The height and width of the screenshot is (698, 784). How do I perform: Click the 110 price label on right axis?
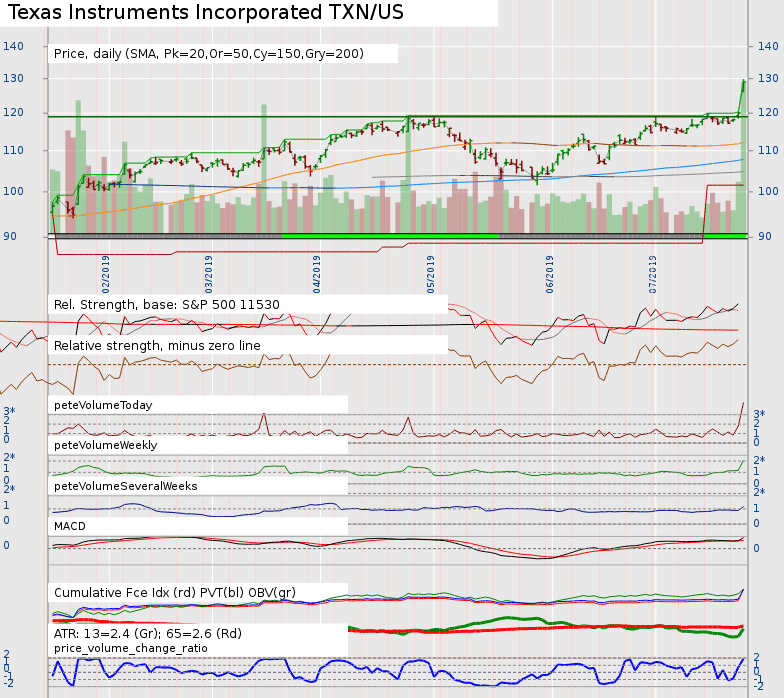[768, 150]
